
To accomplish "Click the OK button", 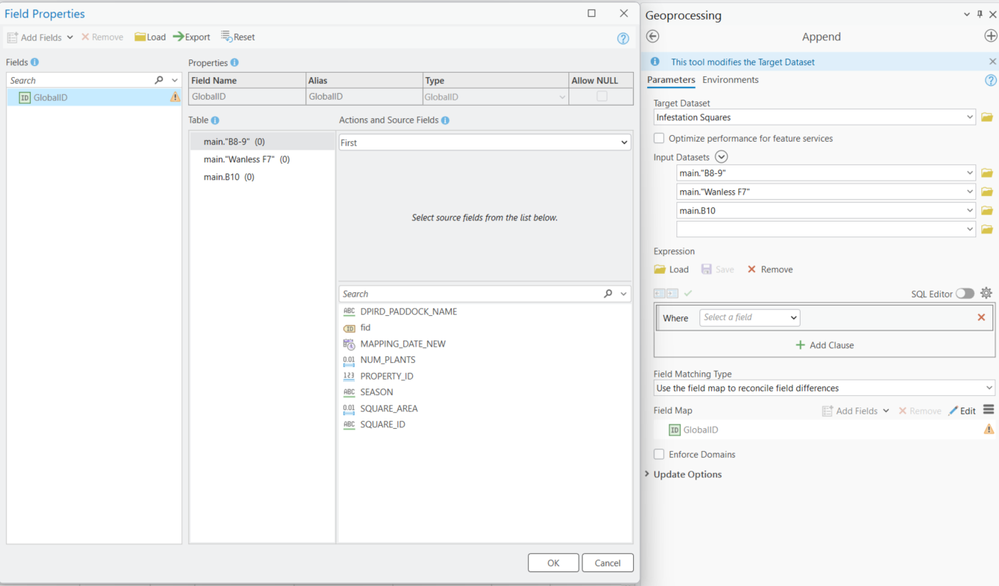I will pos(553,563).
